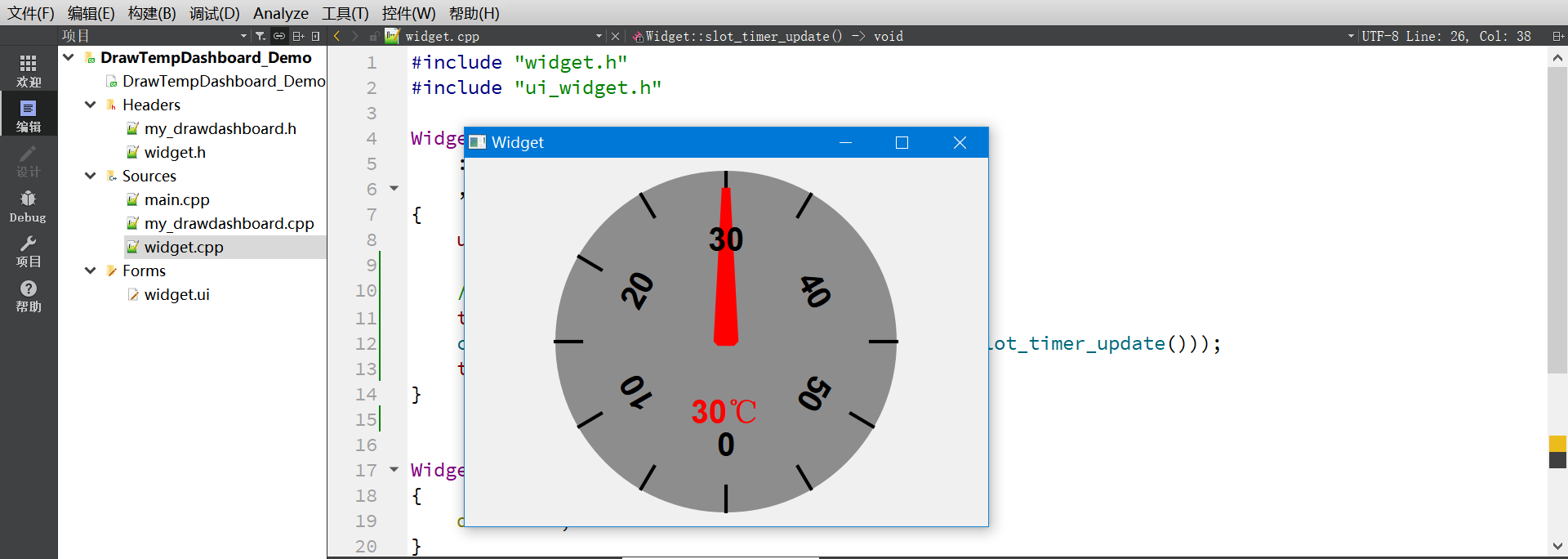Go back in editor history
The image size is (1568, 559).
tap(337, 36)
